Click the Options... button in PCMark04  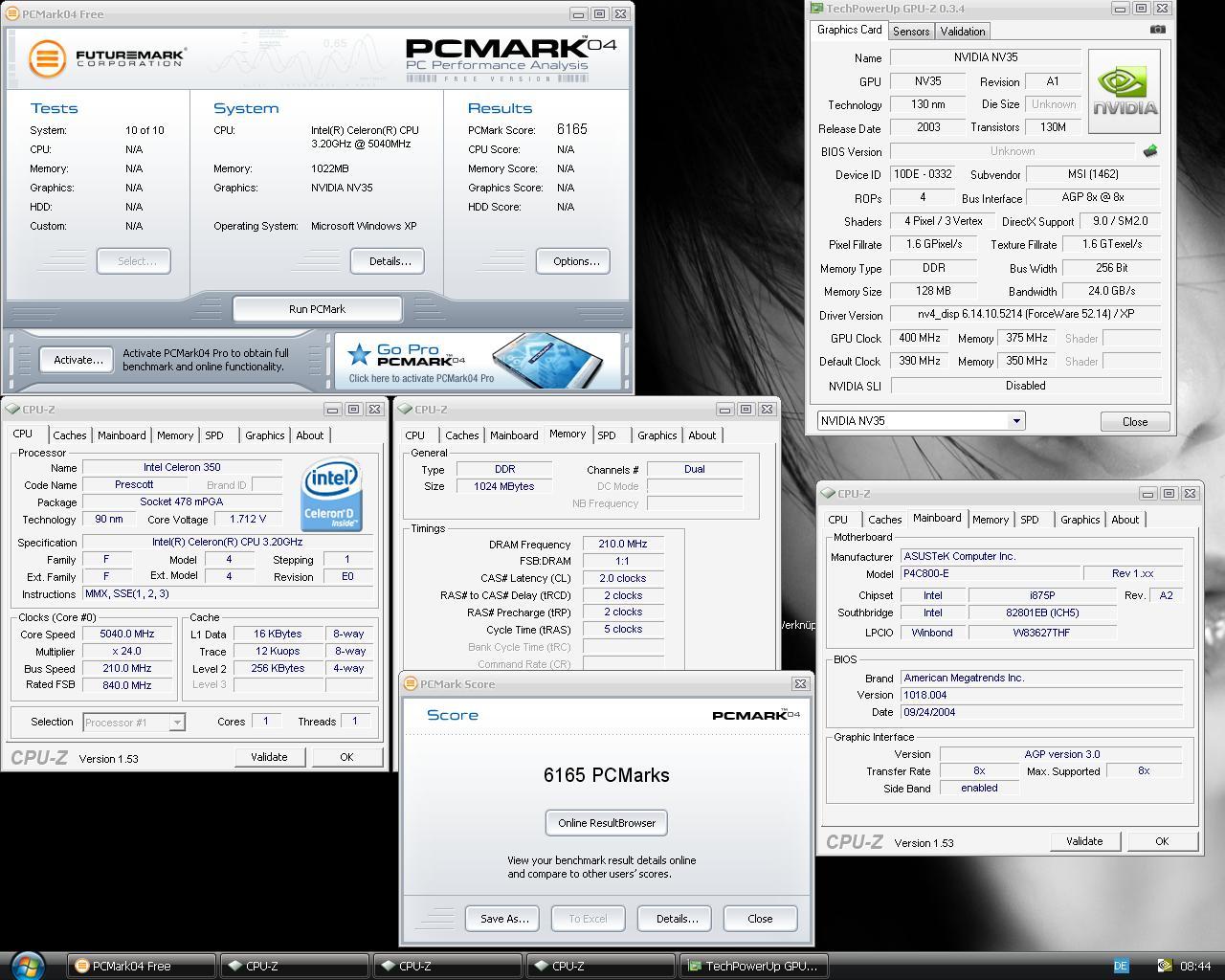pyautogui.click(x=575, y=261)
